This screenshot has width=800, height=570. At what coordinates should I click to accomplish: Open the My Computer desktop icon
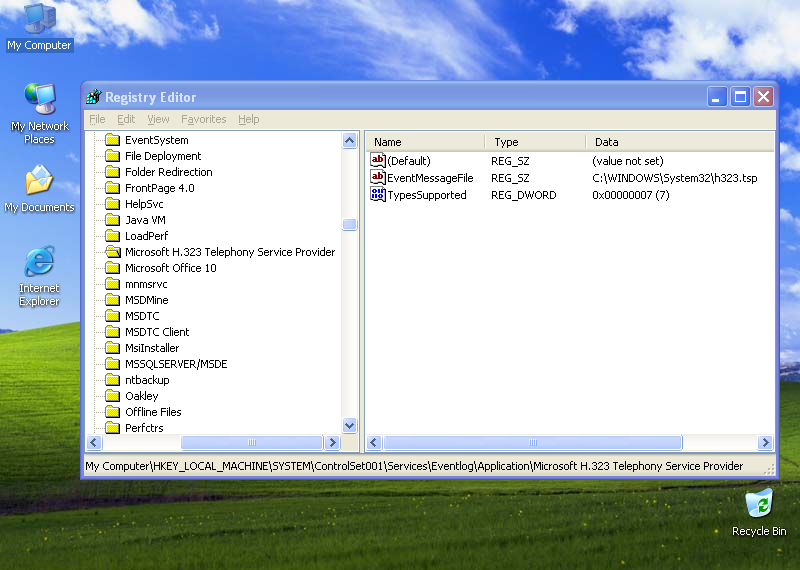39,28
